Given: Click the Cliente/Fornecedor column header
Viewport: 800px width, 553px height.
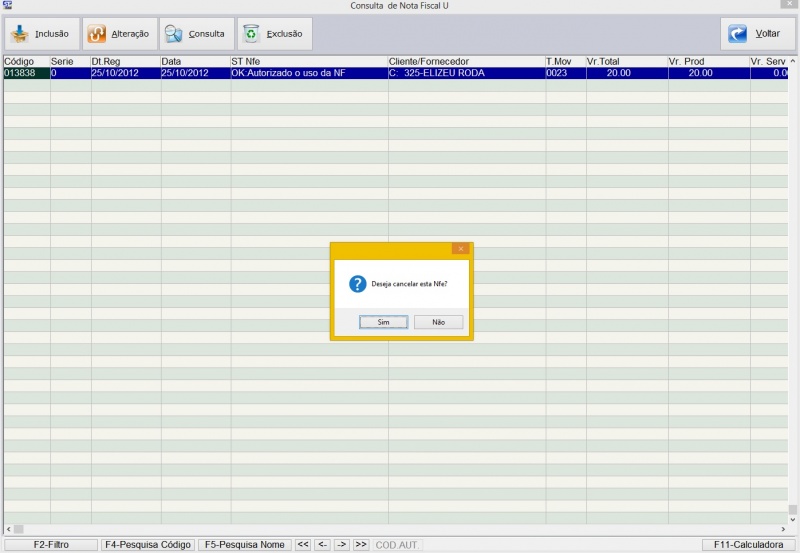Looking at the screenshot, I should coord(465,61).
